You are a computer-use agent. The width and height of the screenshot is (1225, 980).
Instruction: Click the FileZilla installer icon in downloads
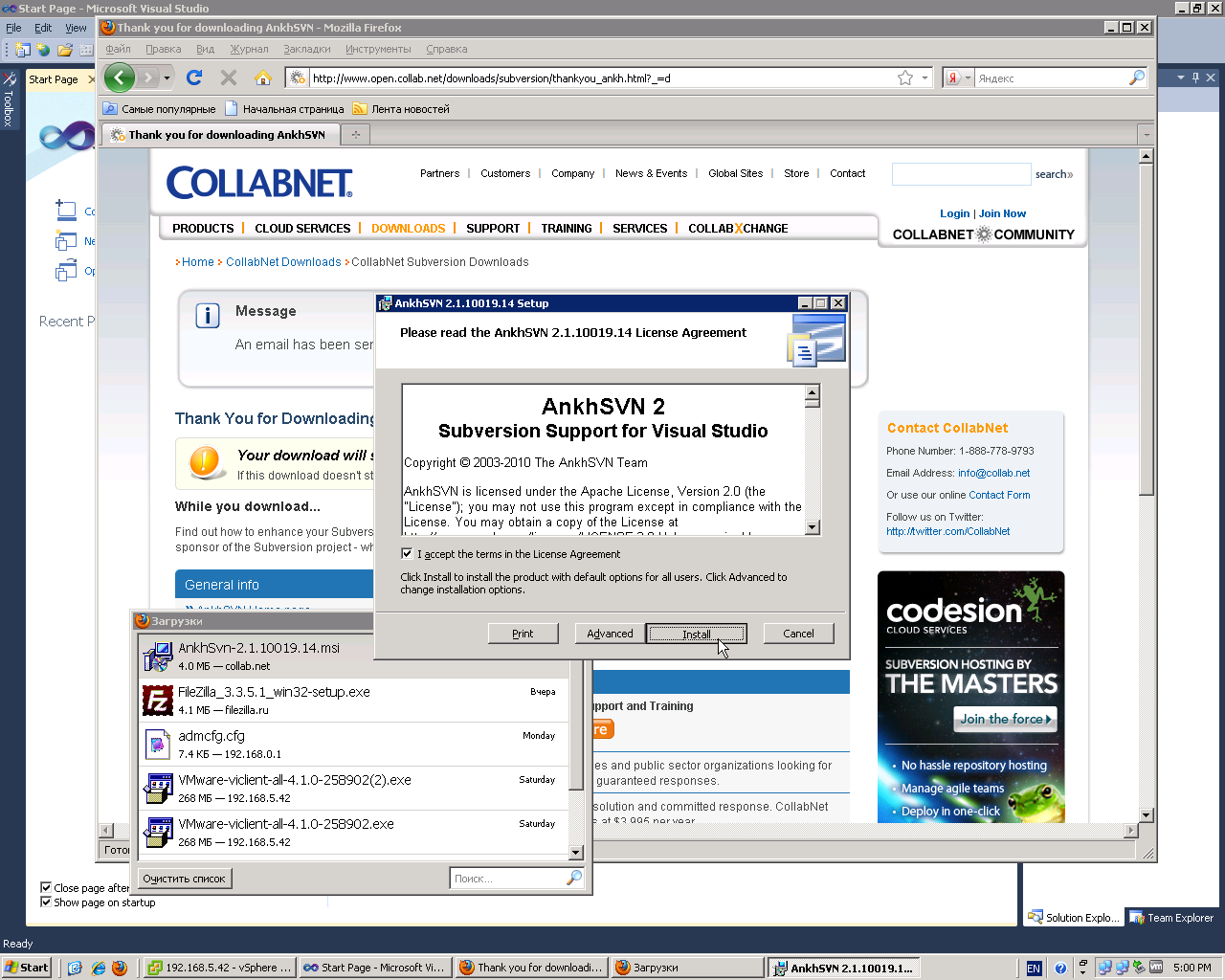[157, 701]
